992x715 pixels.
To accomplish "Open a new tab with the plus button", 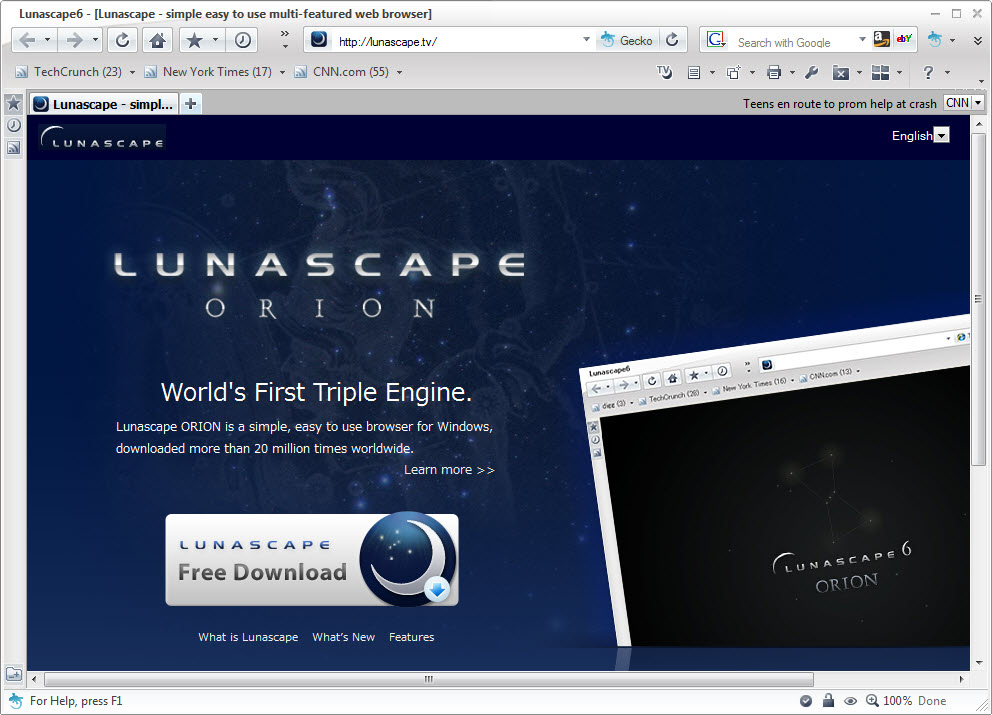I will tap(190, 104).
